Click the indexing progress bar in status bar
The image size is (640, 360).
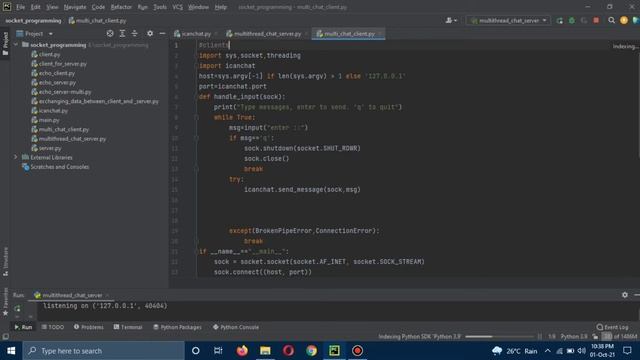point(499,337)
